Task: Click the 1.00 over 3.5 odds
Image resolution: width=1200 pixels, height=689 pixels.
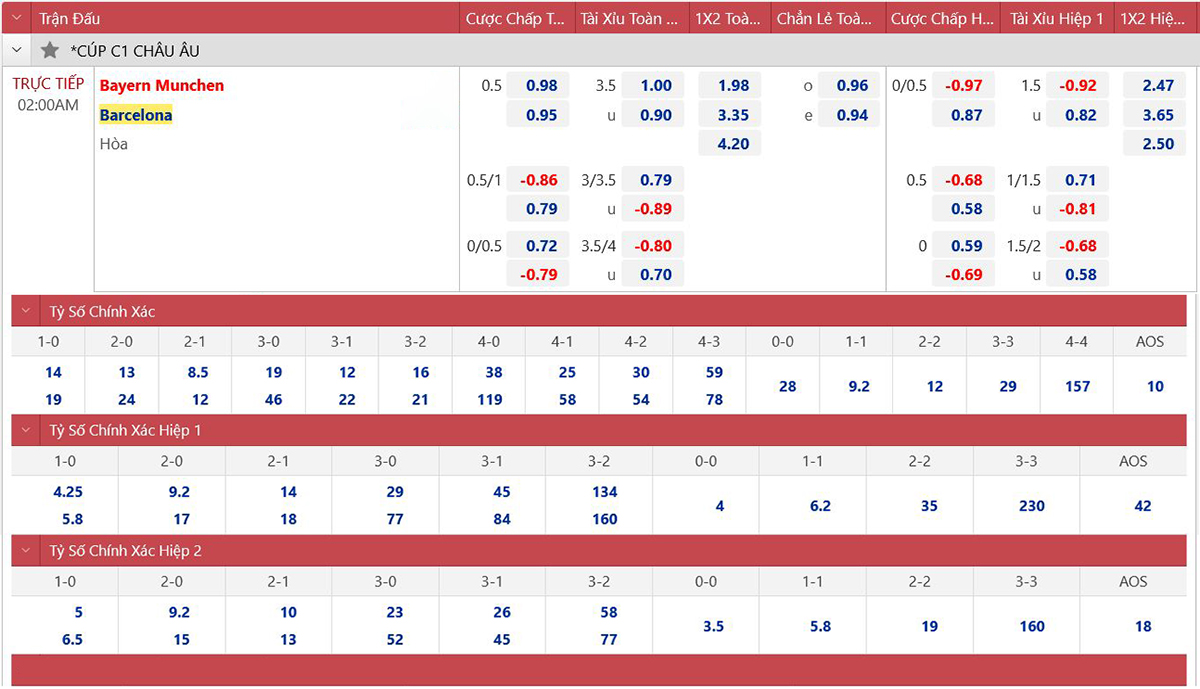Action: (x=656, y=86)
